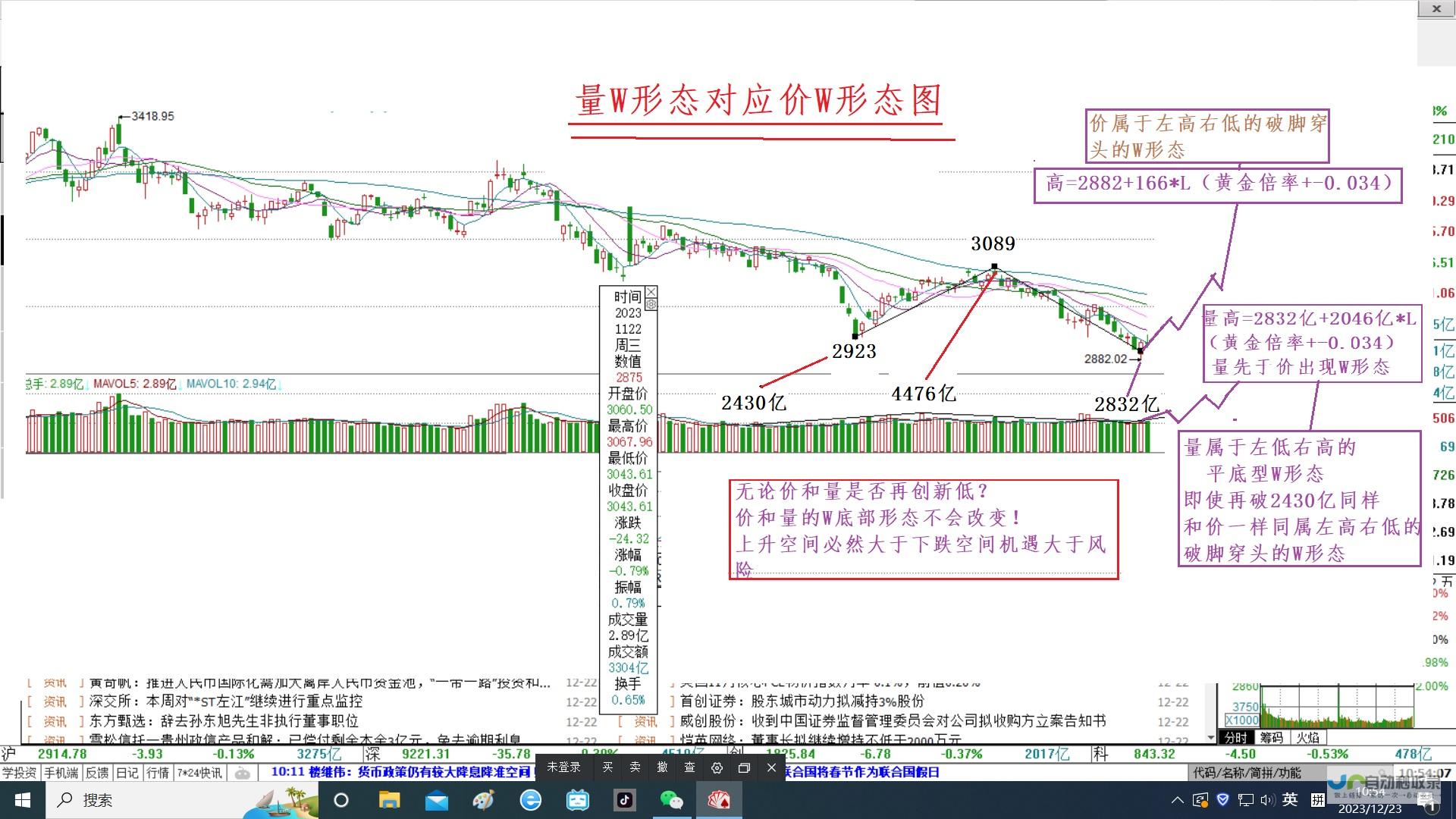Click 拼 IME mode icon in tray
The width and height of the screenshot is (1456, 819).
pyautogui.click(x=1318, y=799)
